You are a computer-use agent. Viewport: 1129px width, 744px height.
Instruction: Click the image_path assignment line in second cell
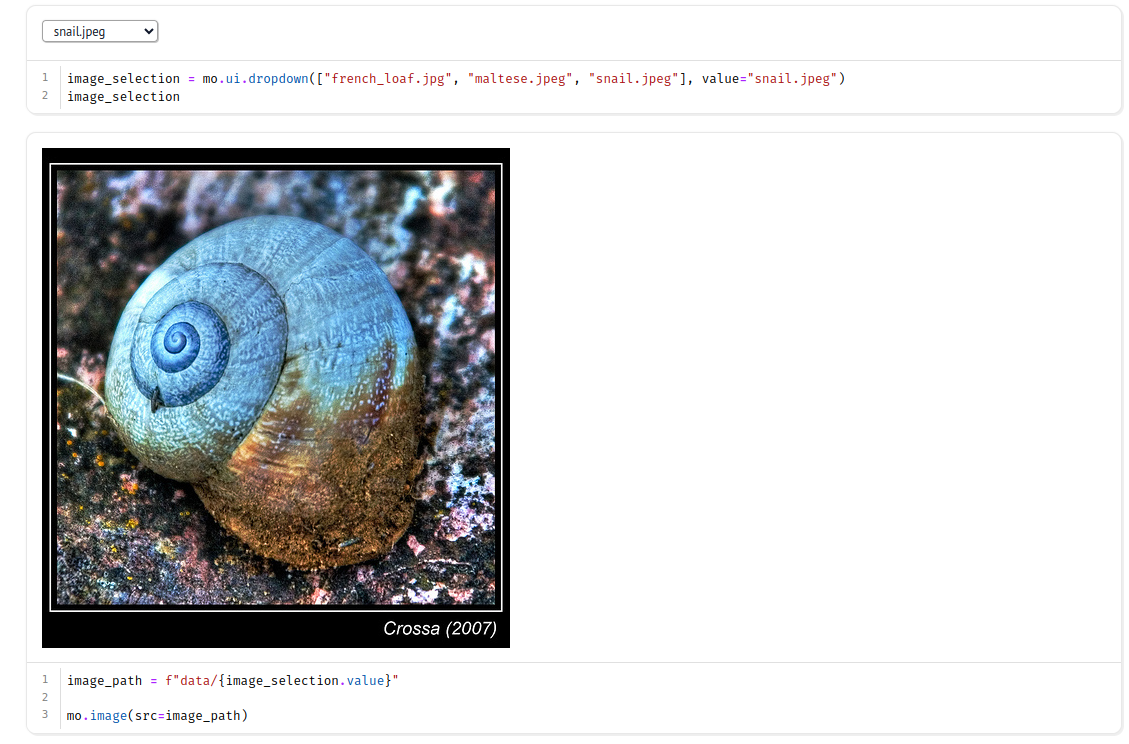[233, 681]
